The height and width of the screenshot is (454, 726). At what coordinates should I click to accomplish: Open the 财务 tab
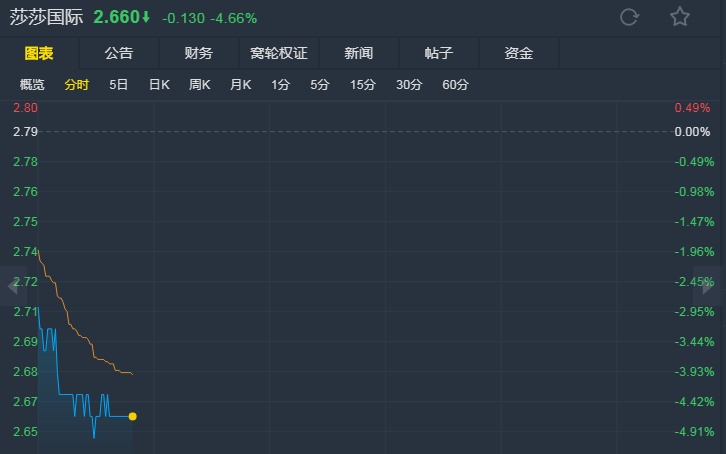(198, 53)
